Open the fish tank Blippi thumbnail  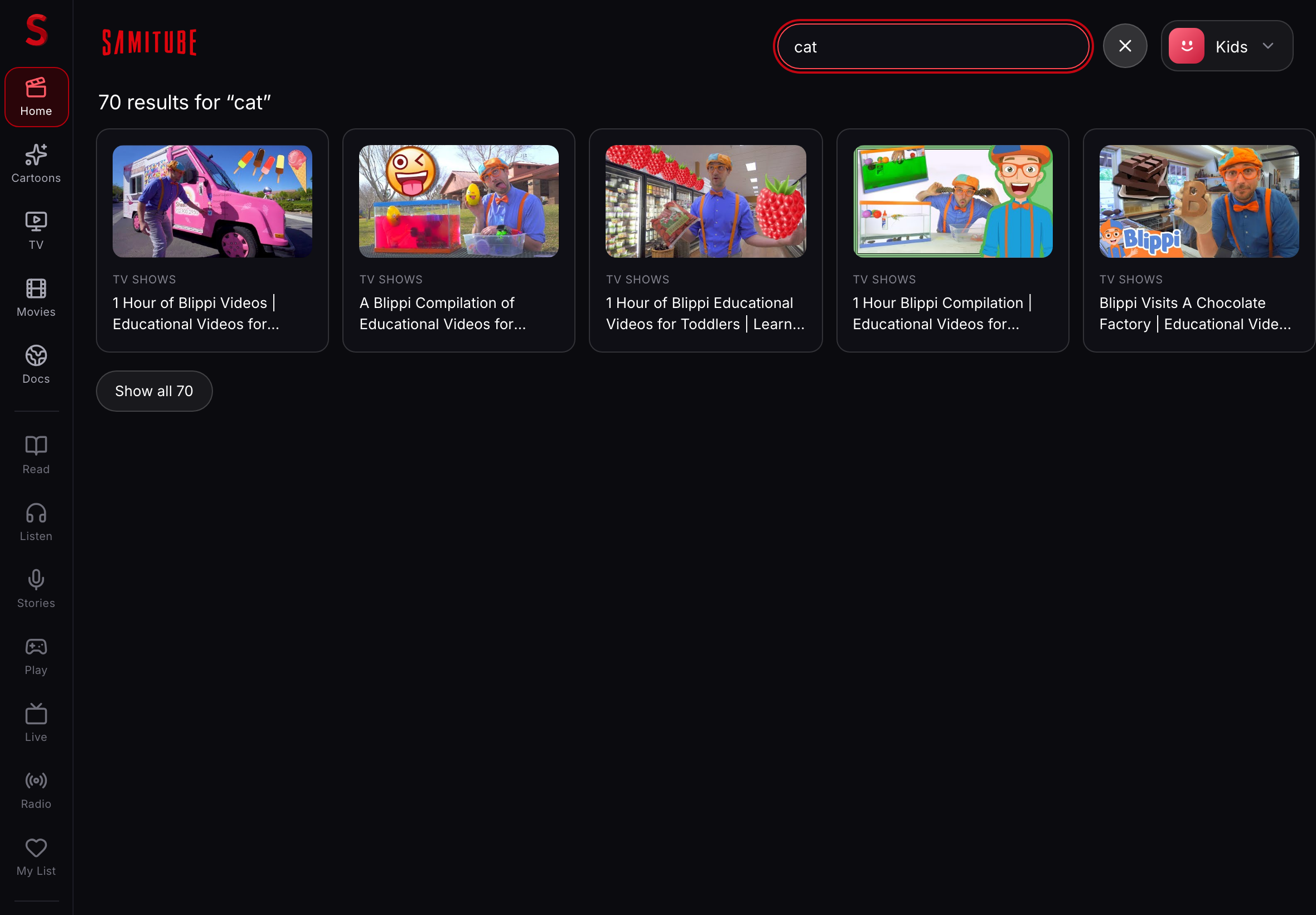pyautogui.click(x=459, y=201)
